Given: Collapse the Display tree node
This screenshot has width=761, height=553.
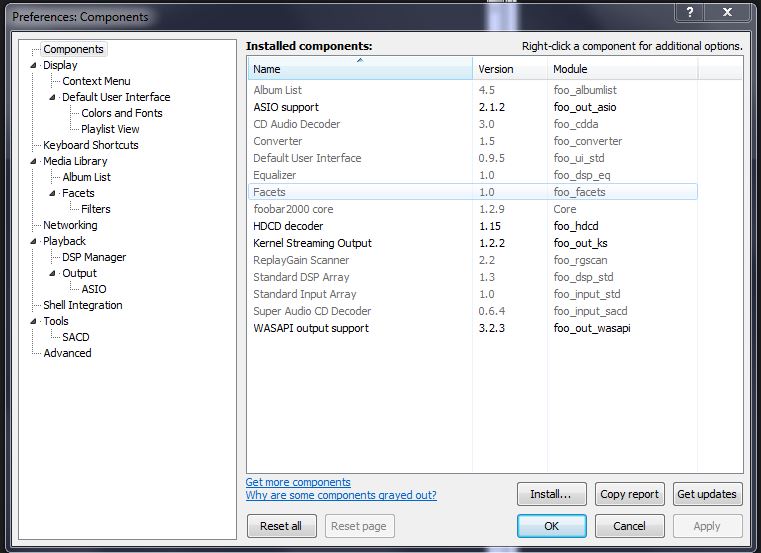Looking at the screenshot, I should (33, 65).
